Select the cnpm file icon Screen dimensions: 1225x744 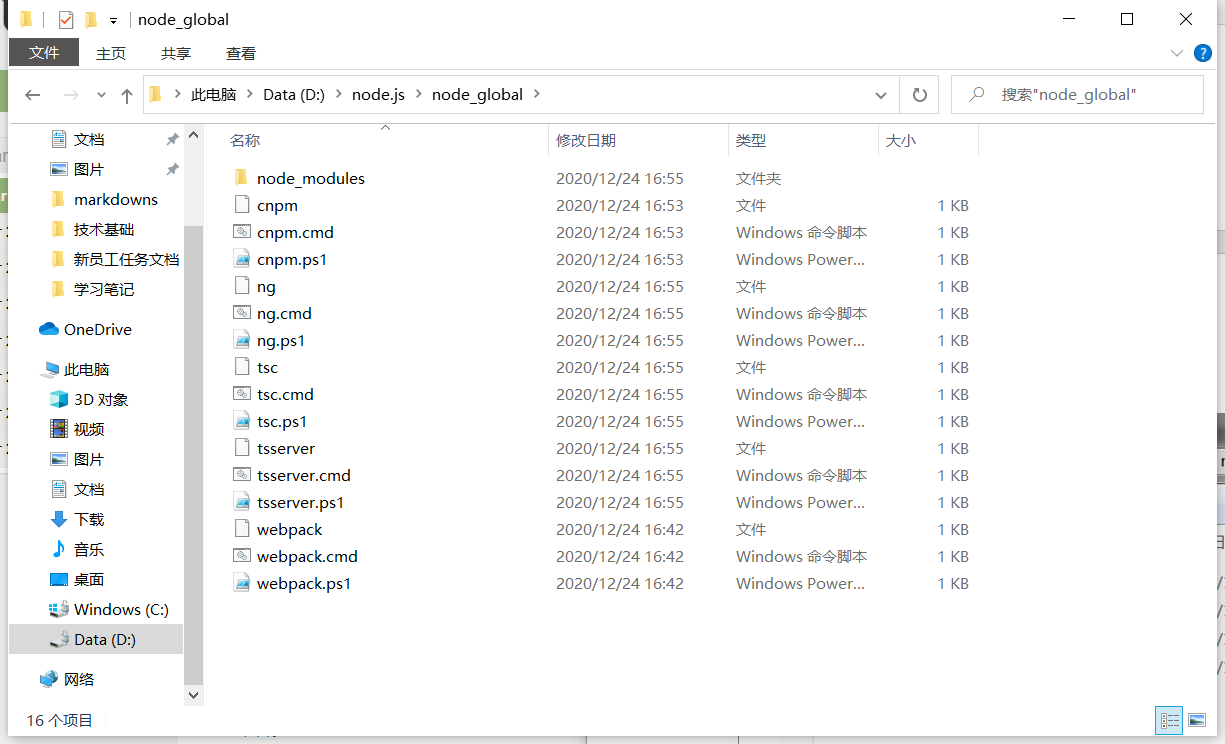[241, 205]
